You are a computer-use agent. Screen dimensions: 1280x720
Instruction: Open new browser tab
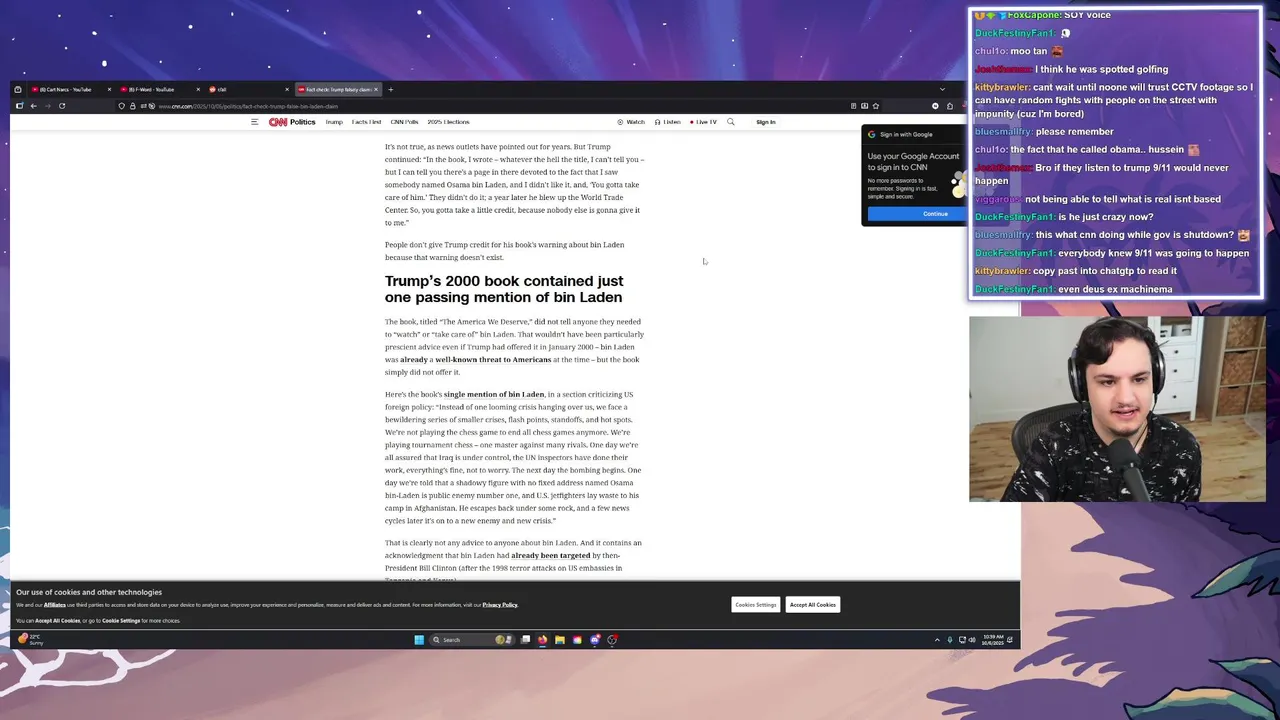click(x=391, y=89)
